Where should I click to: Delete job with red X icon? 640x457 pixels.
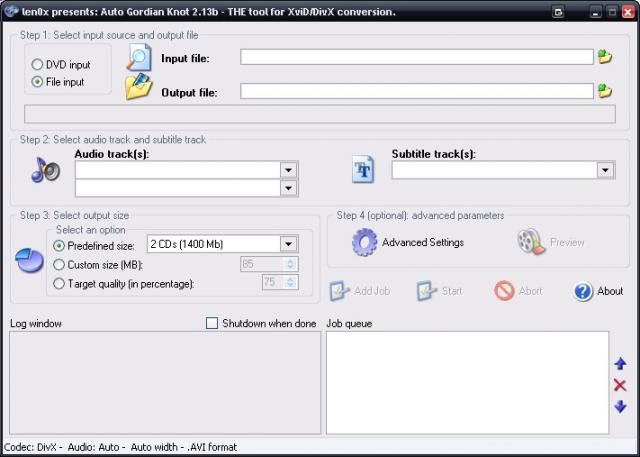tap(620, 385)
